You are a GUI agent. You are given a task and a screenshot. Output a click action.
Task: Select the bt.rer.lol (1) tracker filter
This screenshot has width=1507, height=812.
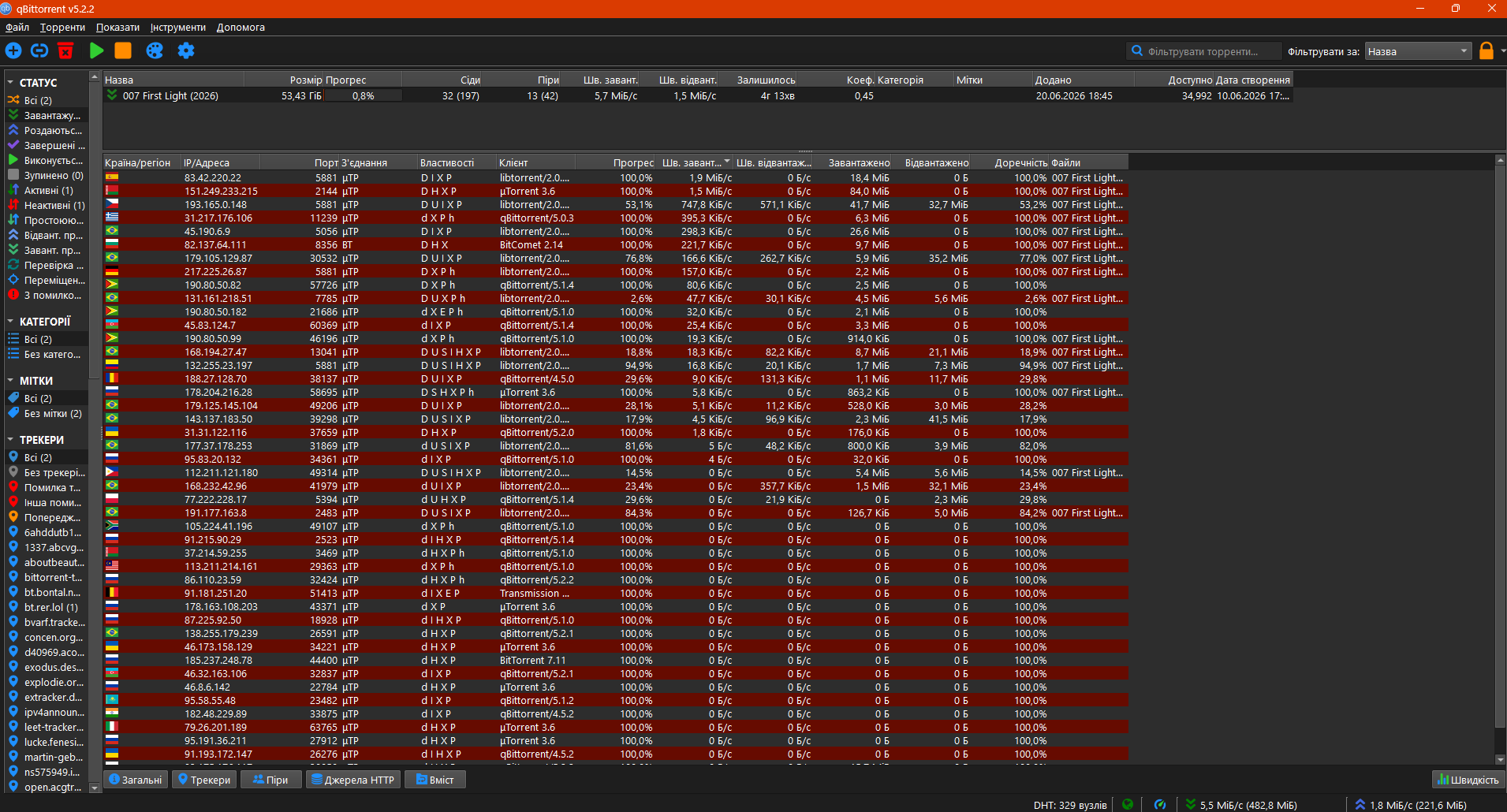pyautogui.click(x=47, y=607)
